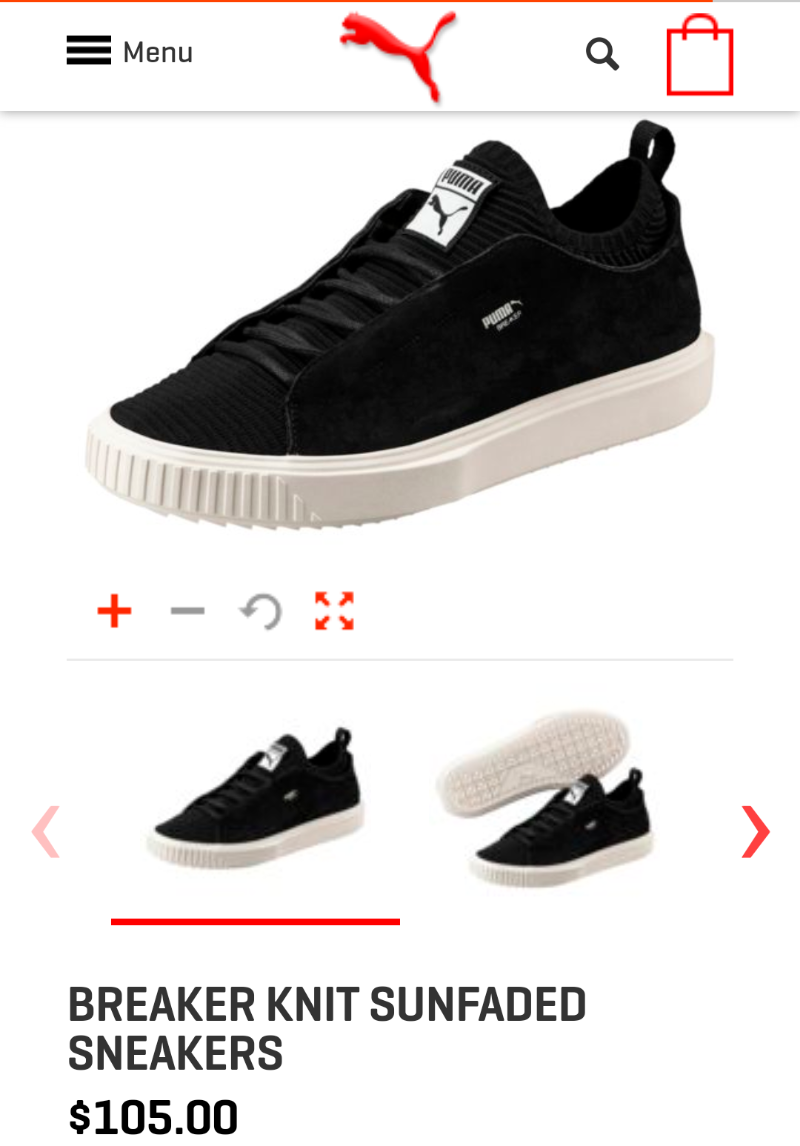Screen dimensions: 800x1146
Task: Click the Menu text label
Action: 158,53
